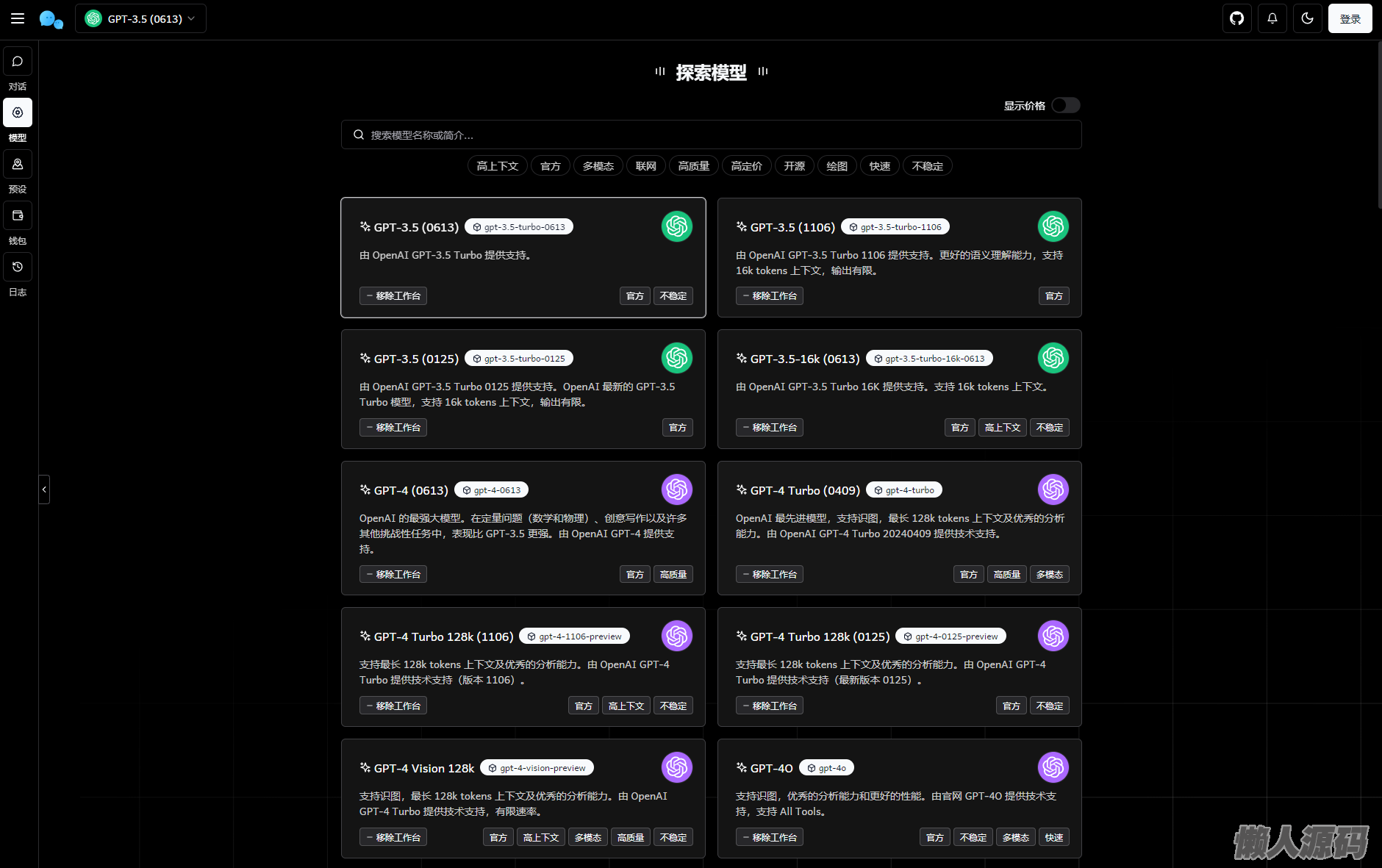Click the 登录 login button
This screenshot has width=1382, height=868.
(1350, 18)
